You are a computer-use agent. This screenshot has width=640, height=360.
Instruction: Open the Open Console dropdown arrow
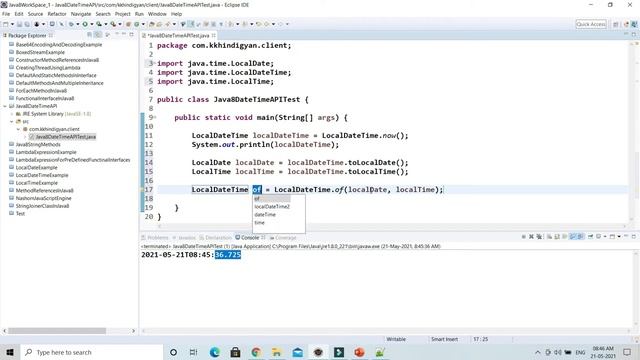(x=619, y=236)
